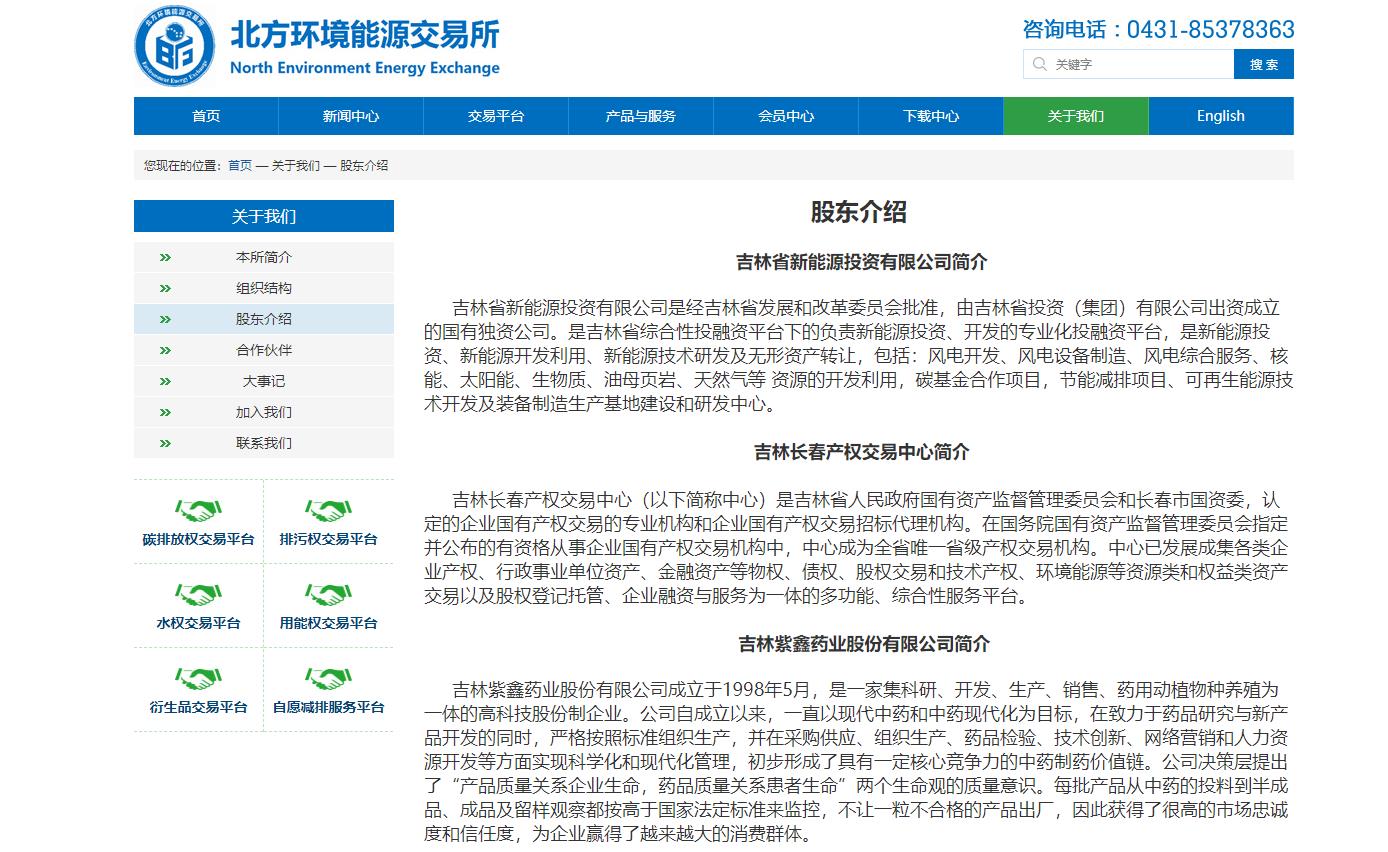The width and height of the screenshot is (1388, 852).
Task: Click the North Environment Energy Exchange logo
Action: (175, 45)
